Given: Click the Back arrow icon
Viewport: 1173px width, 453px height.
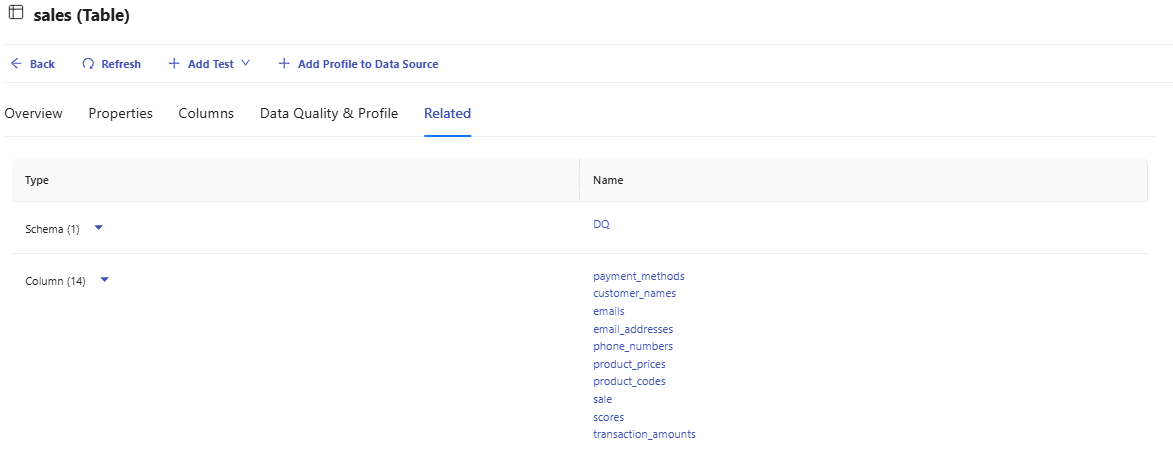Looking at the screenshot, I should coord(16,64).
